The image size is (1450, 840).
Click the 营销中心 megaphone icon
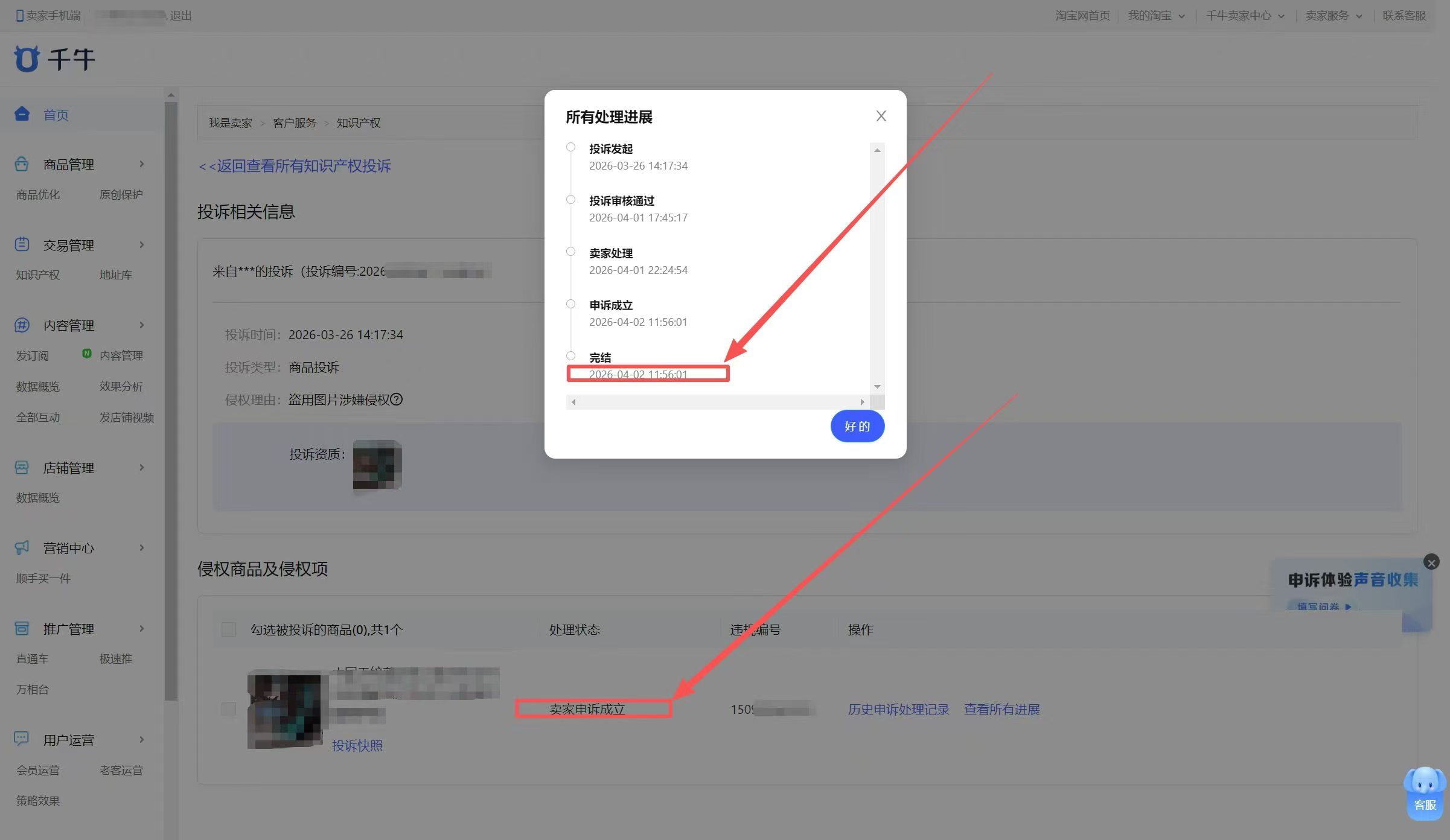(x=22, y=547)
